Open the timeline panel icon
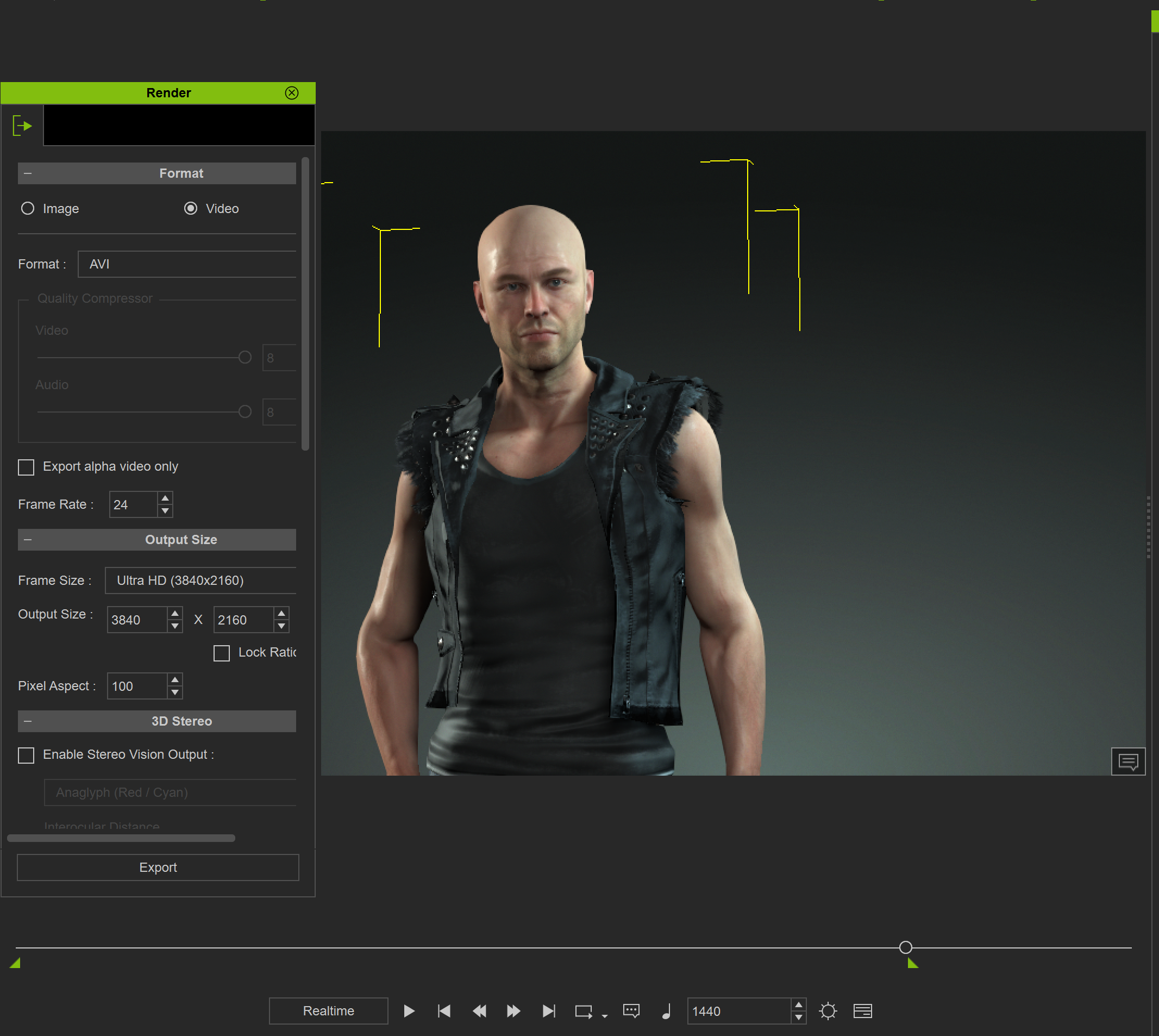Screen dimensions: 1159x1036 pos(862,1011)
